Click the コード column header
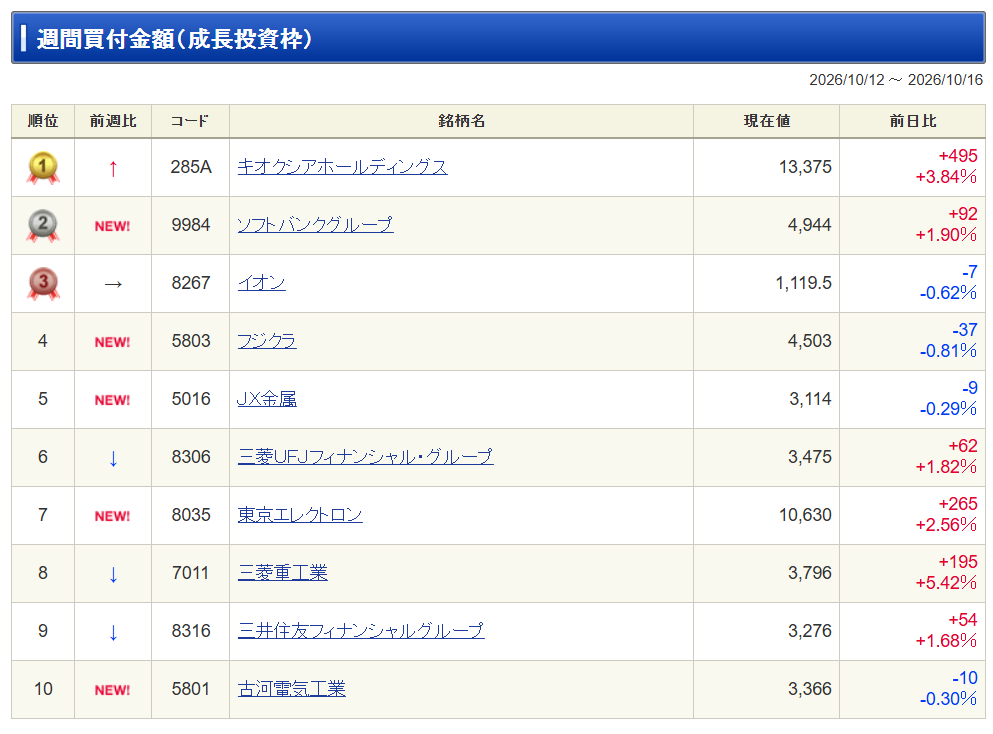Screen dimensions: 993x734 [x=190, y=121]
